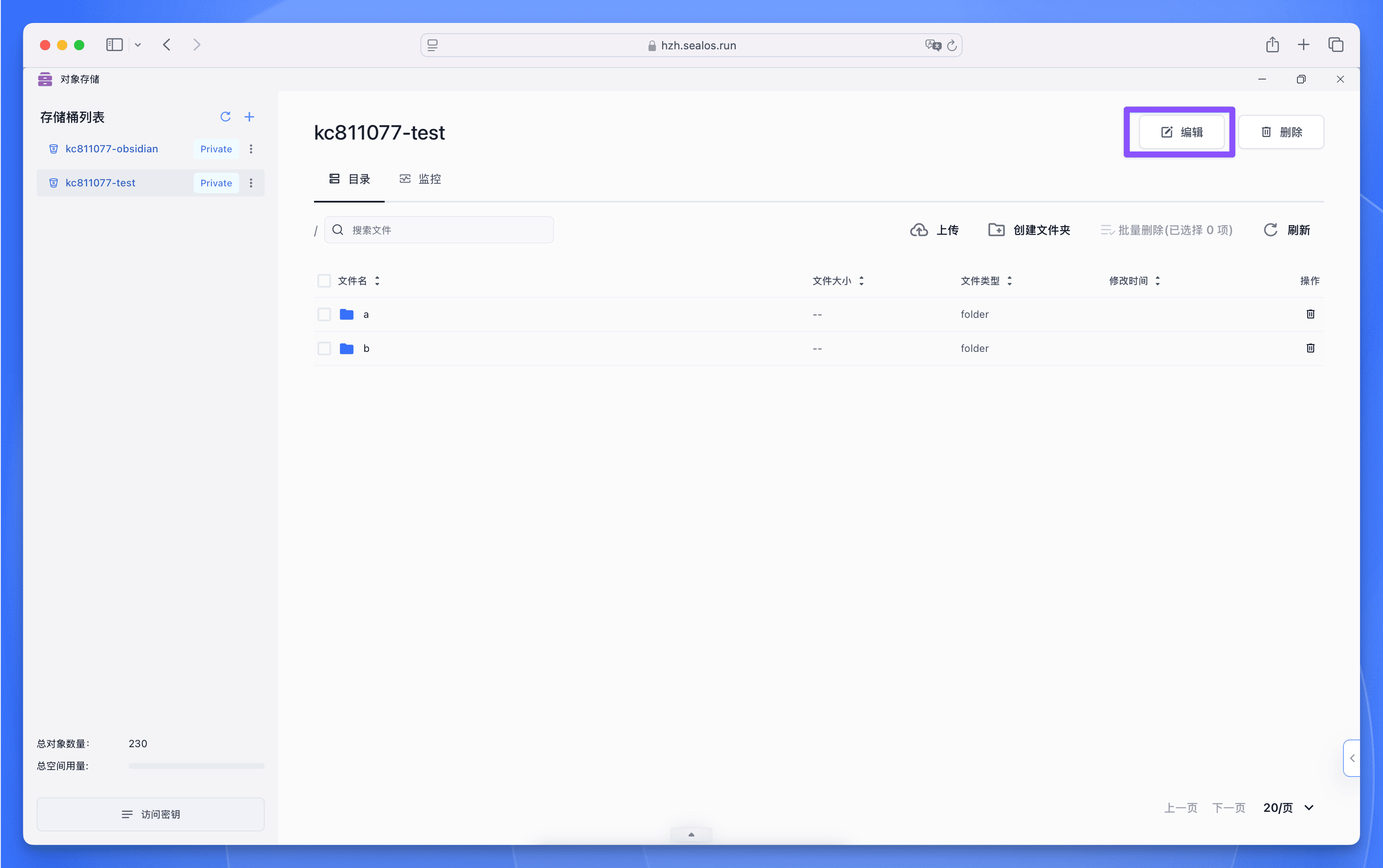This screenshot has height=868, width=1383.
Task: Maximize the object storage app window
Action: point(1301,79)
